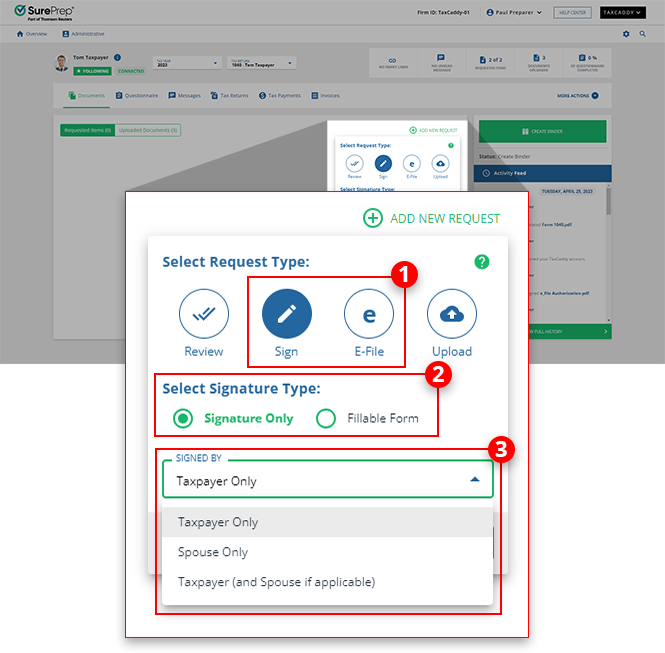Click the small green help icon in background panel
Image resolution: width=665 pixels, height=653 pixels.
point(451,145)
